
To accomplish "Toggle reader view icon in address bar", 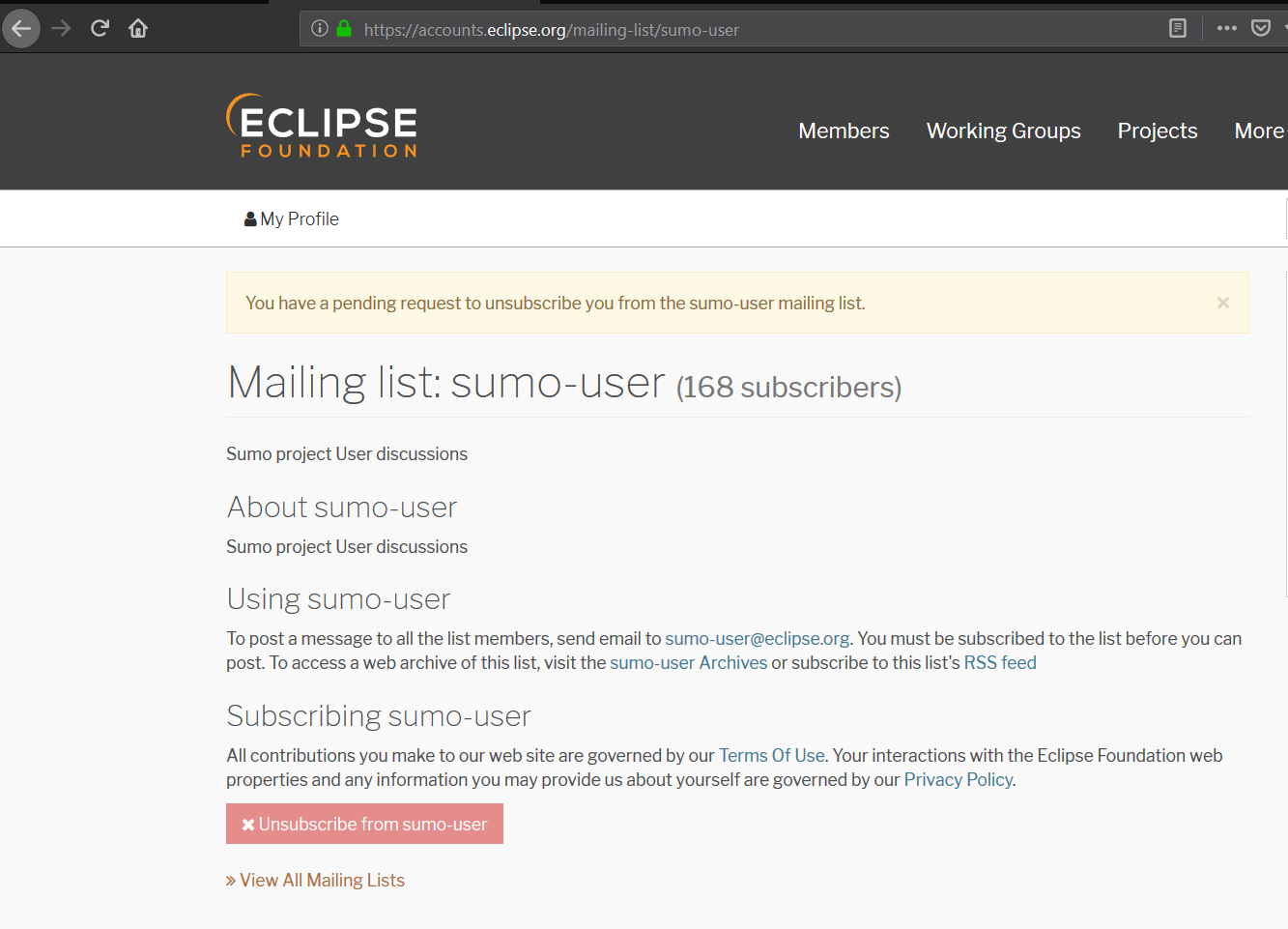I will point(1178,28).
